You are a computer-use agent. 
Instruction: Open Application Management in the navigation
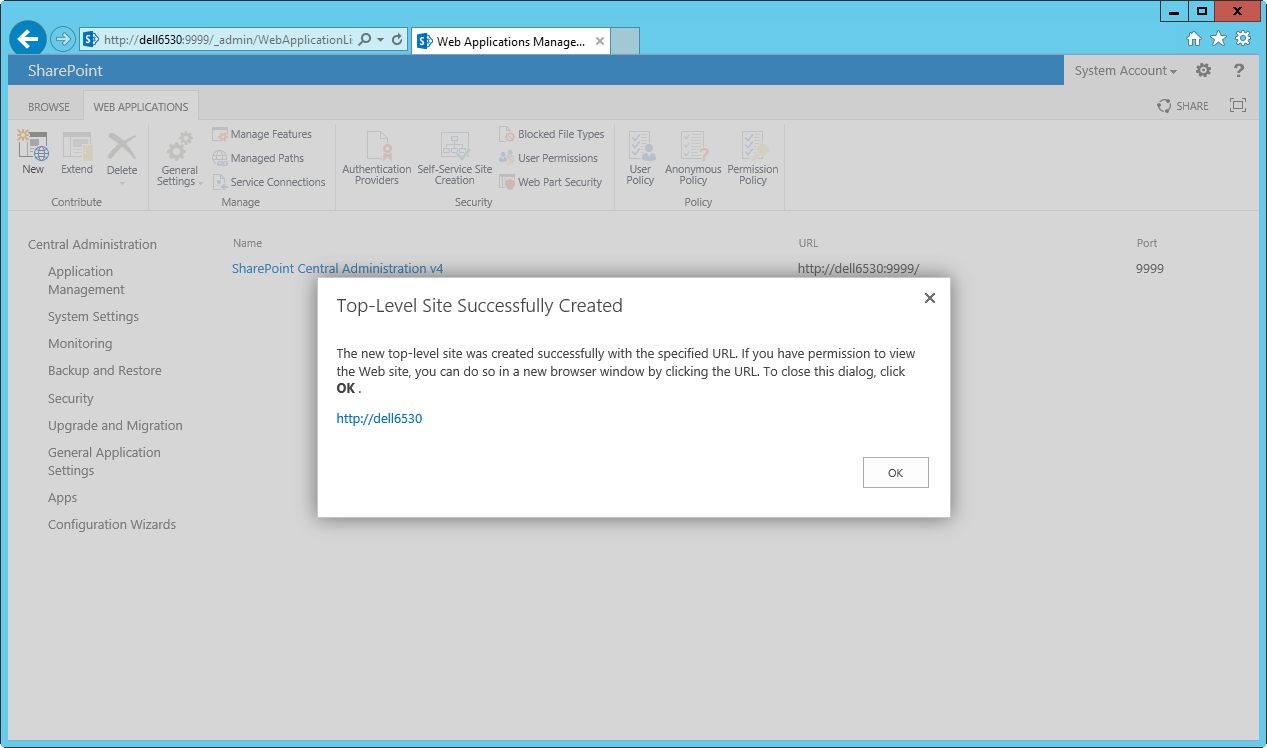click(x=86, y=280)
